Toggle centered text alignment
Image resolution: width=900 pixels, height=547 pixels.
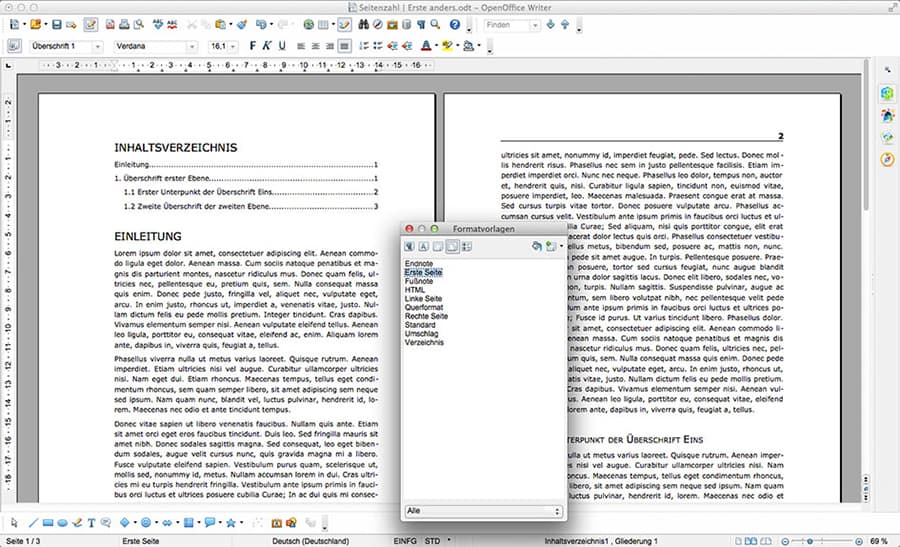tap(315, 46)
